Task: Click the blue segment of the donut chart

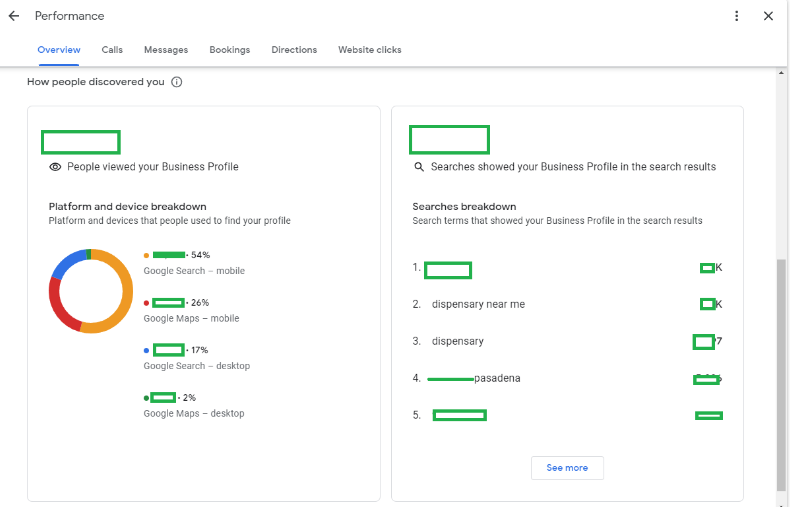Action: pos(67,263)
